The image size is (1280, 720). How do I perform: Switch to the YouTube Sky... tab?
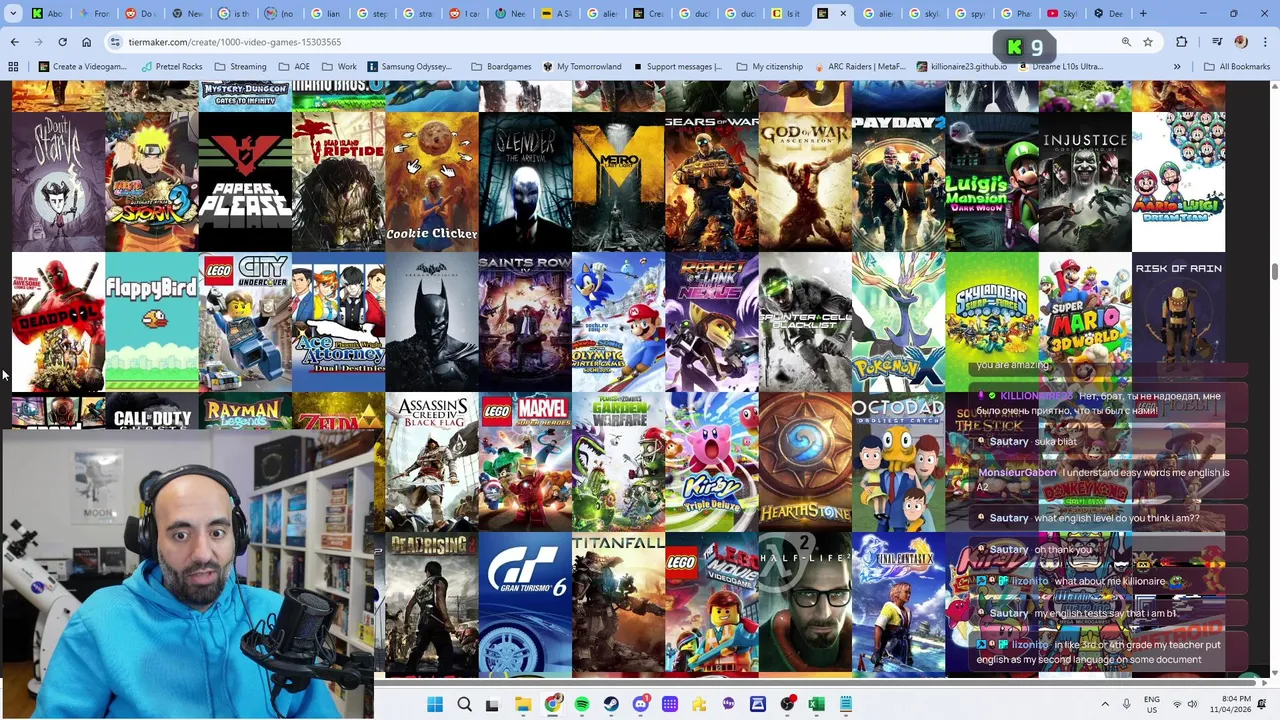[x=1062, y=13]
